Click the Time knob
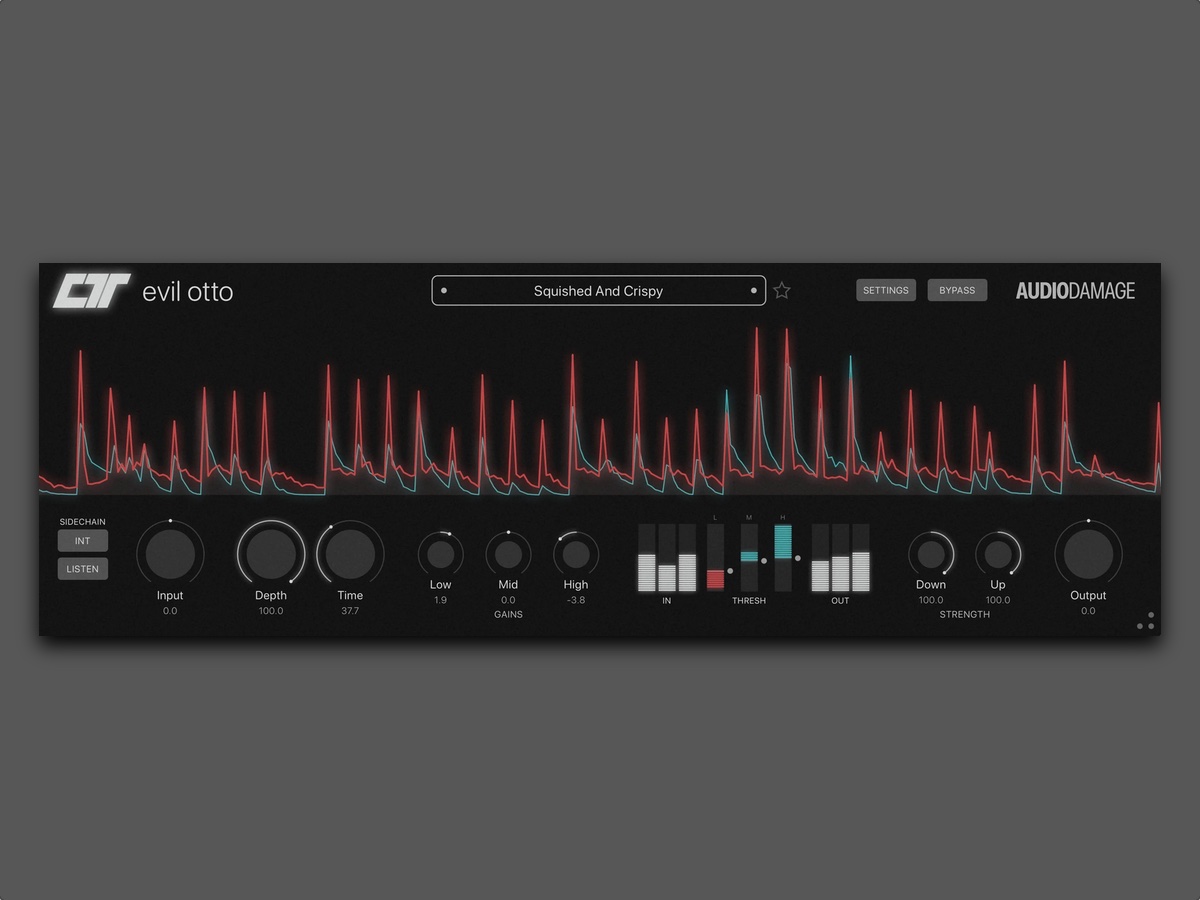1200x900 pixels. 350,554
